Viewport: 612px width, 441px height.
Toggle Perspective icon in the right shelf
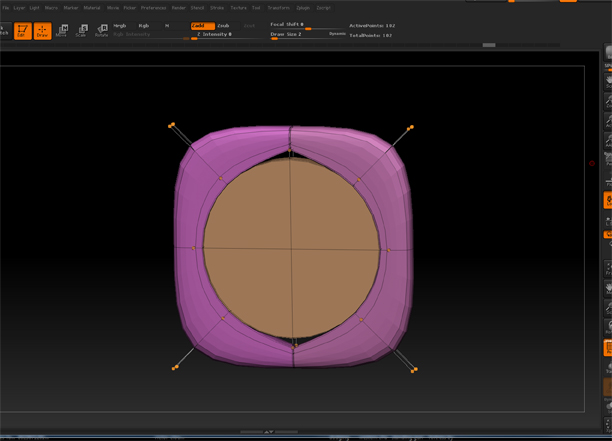pyautogui.click(x=608, y=159)
